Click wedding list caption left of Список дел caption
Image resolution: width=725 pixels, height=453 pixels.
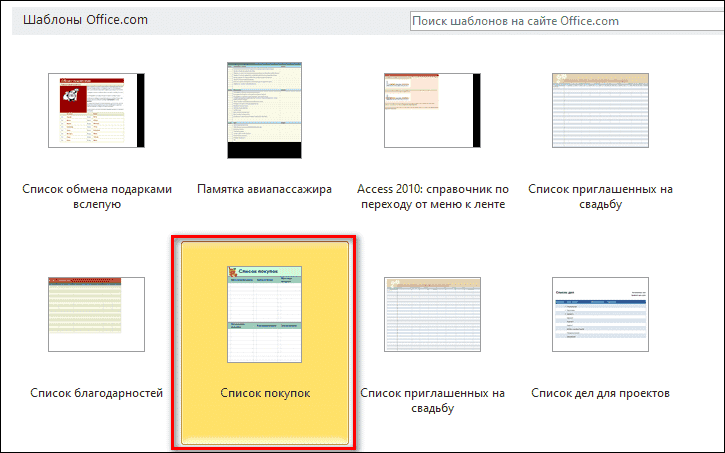click(432, 401)
